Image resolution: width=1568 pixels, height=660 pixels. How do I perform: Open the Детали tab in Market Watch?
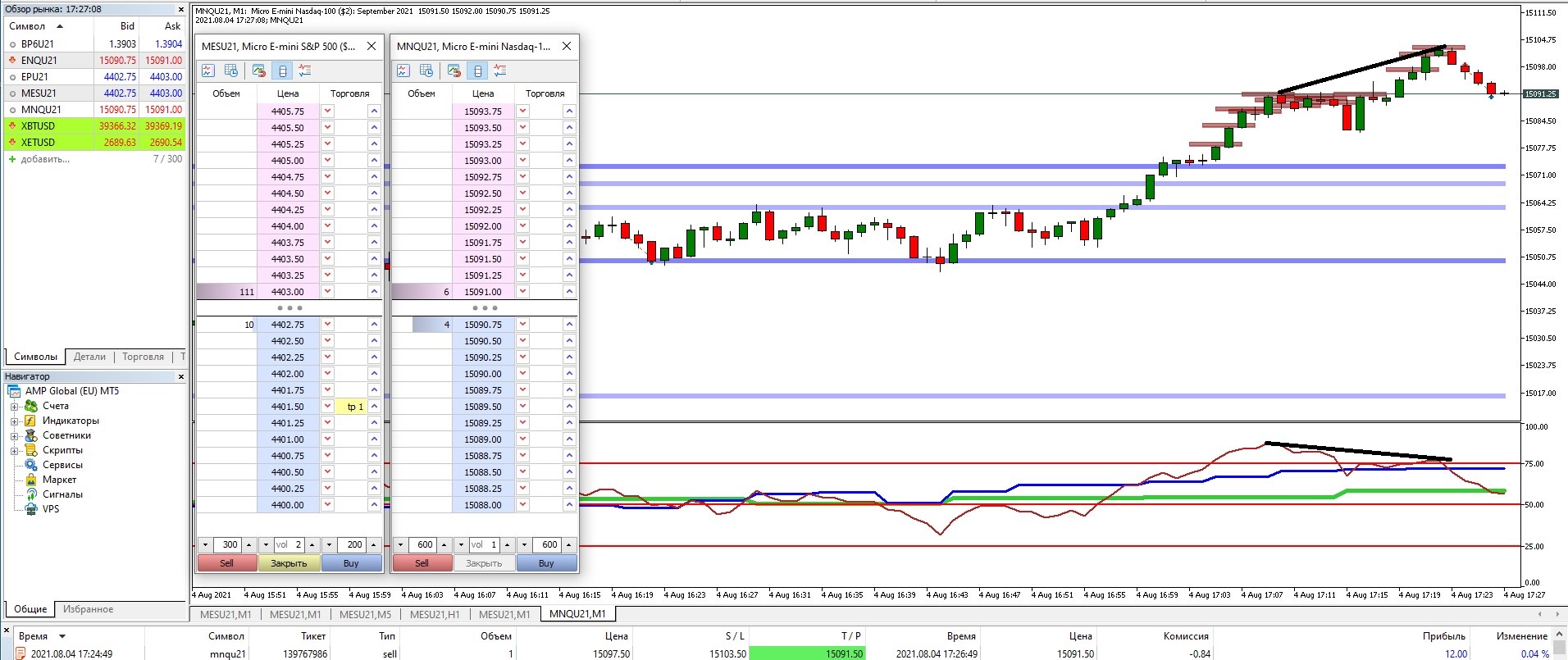[89, 357]
